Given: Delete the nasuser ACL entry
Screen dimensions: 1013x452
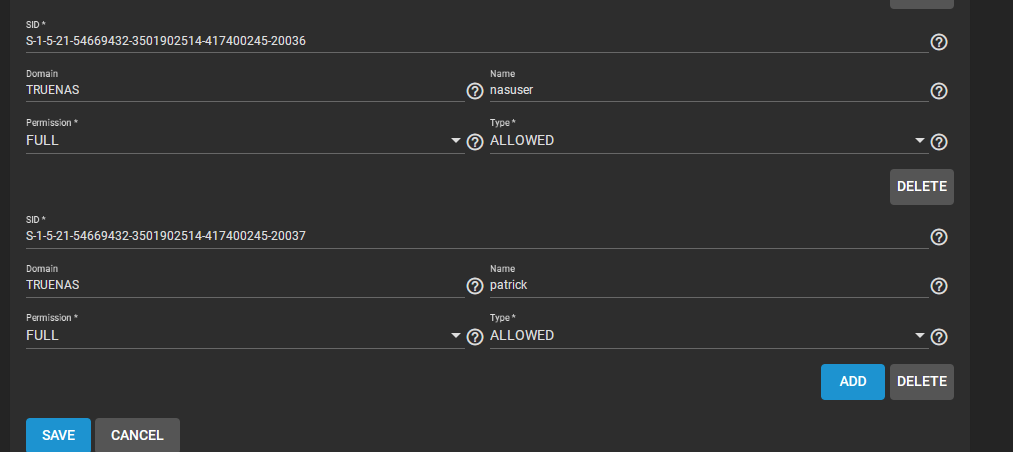Looking at the screenshot, I should coord(921,187).
